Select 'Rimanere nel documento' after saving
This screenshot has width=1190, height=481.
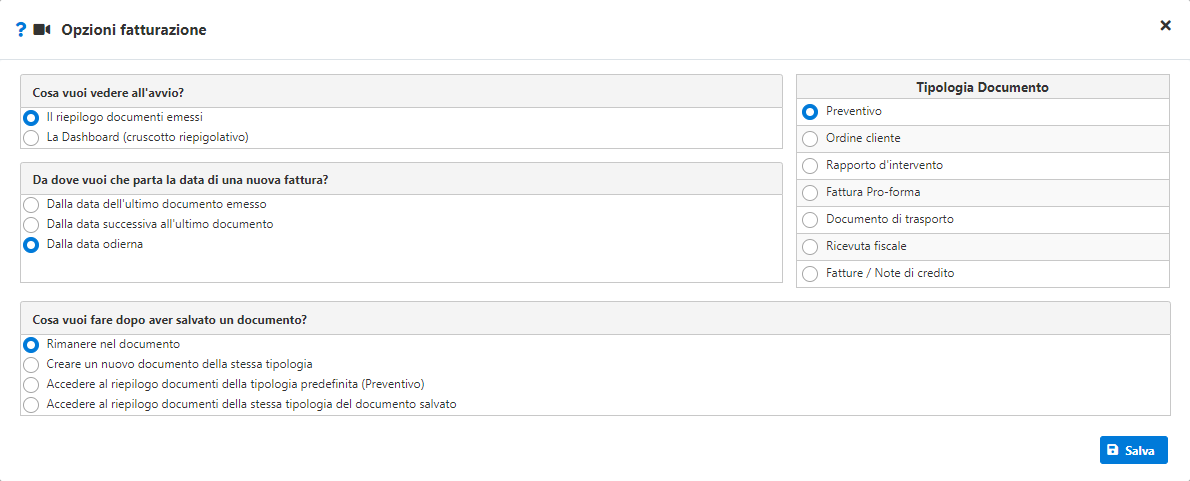point(31,345)
